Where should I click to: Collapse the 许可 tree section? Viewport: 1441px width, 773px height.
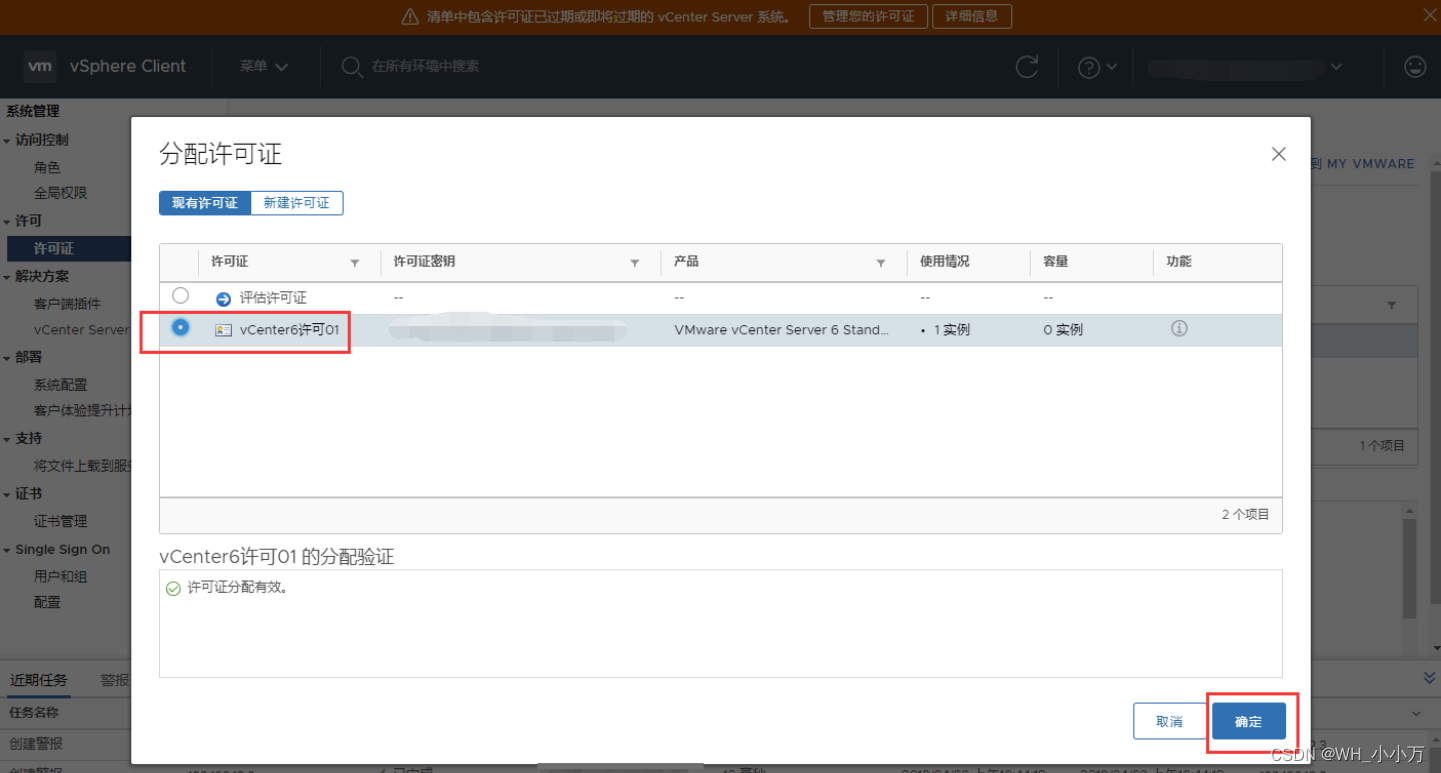pyautogui.click(x=7, y=222)
